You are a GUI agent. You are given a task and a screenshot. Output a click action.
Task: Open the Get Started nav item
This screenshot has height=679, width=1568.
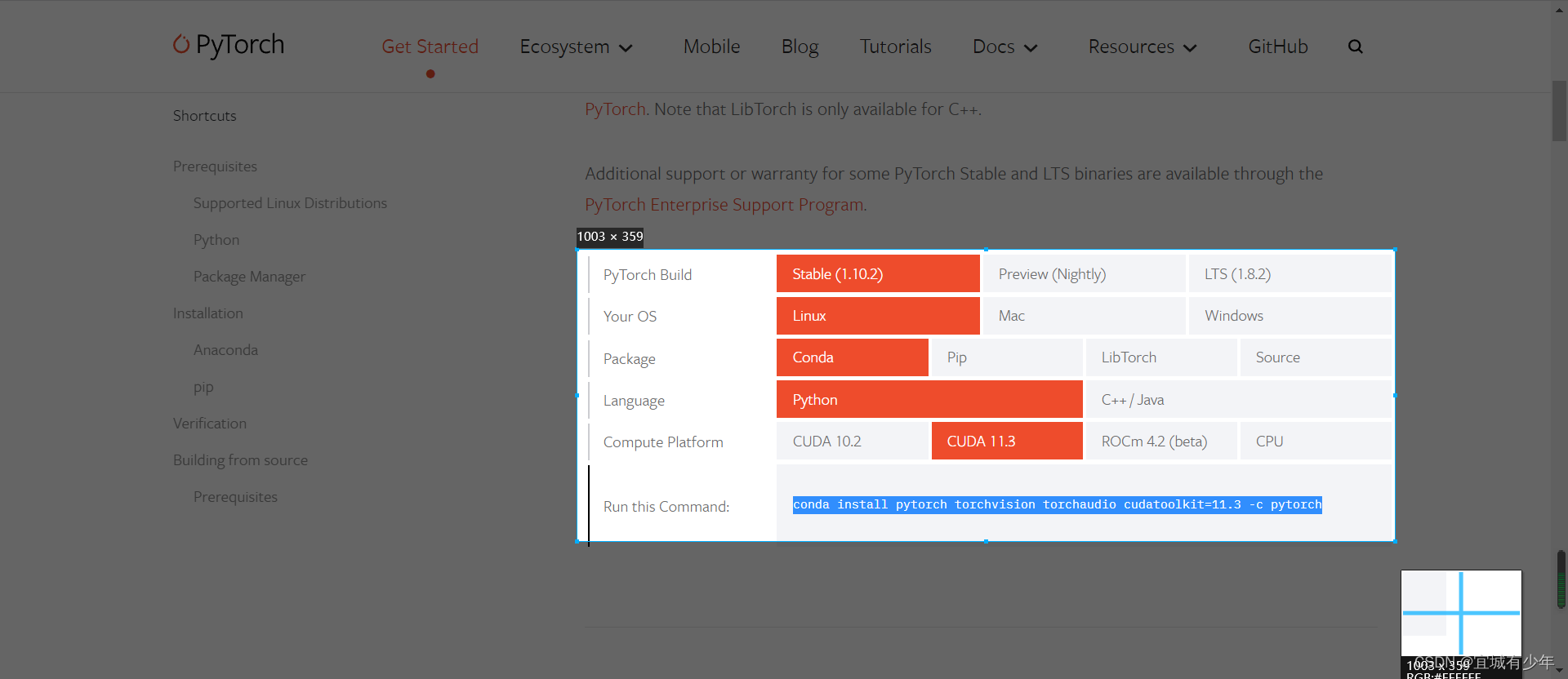[430, 47]
